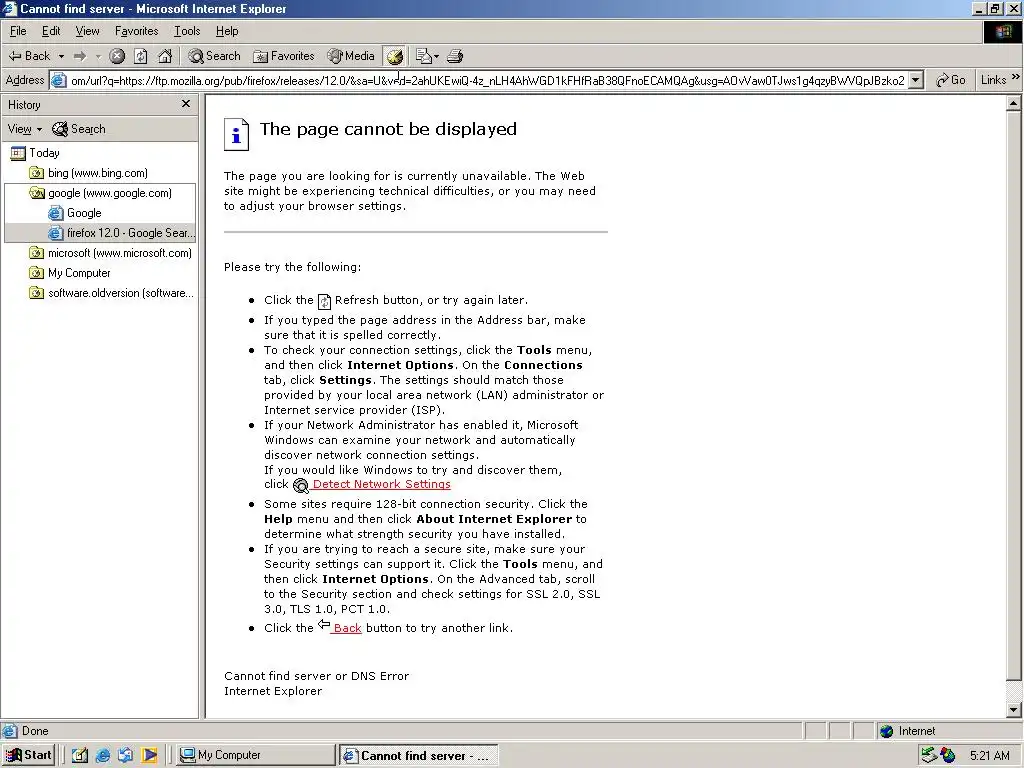Click the Stop loading icon

(117, 56)
